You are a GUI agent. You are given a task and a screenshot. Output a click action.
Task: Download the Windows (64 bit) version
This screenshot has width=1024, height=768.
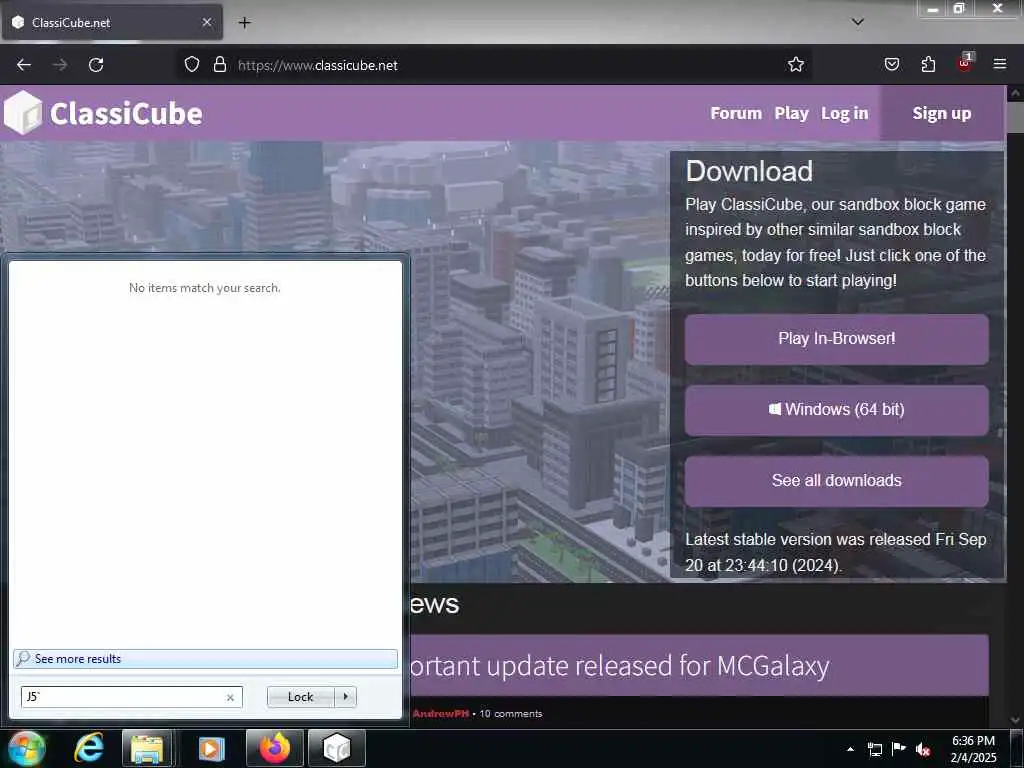(x=837, y=410)
